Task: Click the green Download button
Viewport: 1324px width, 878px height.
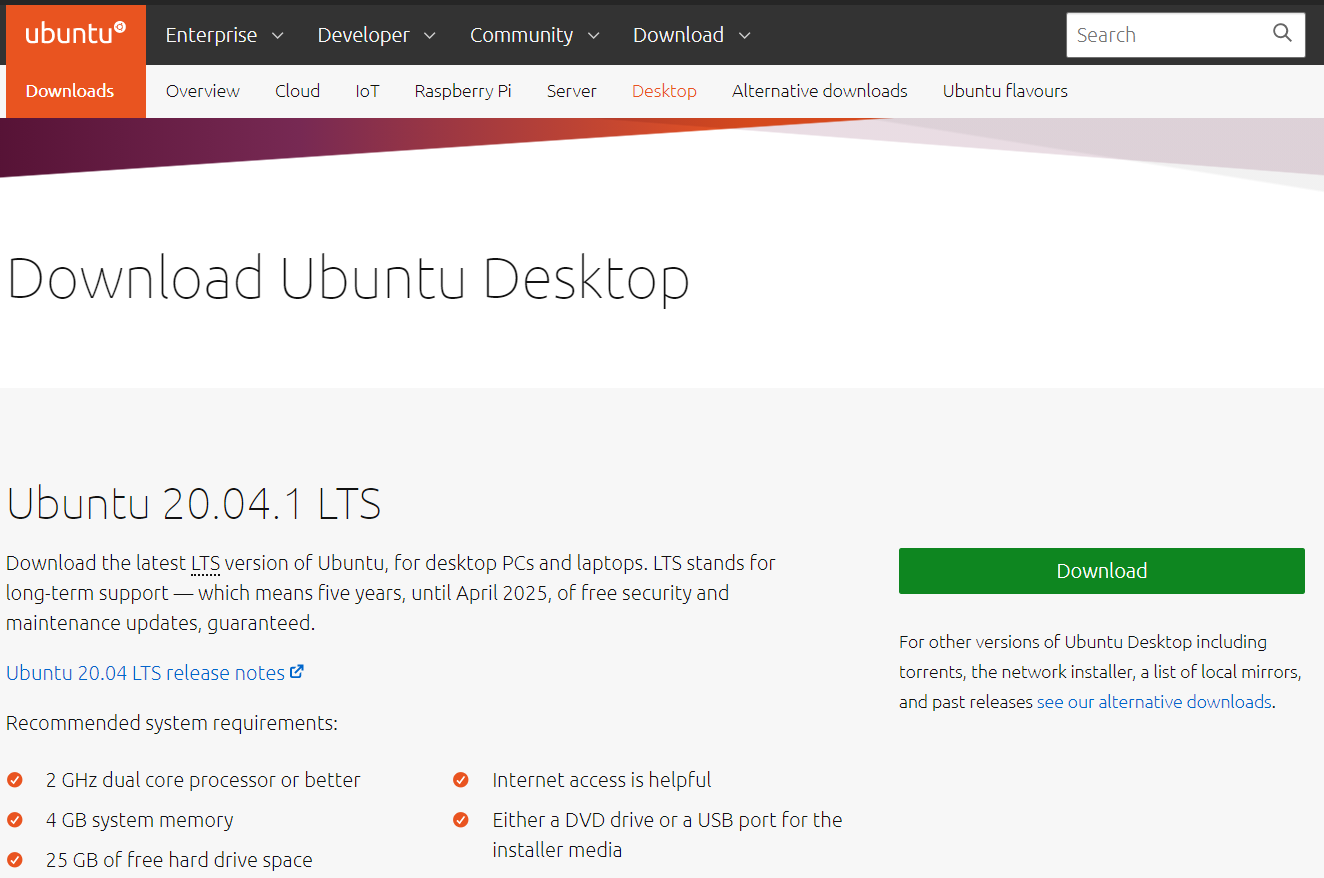Action: pyautogui.click(x=1102, y=571)
